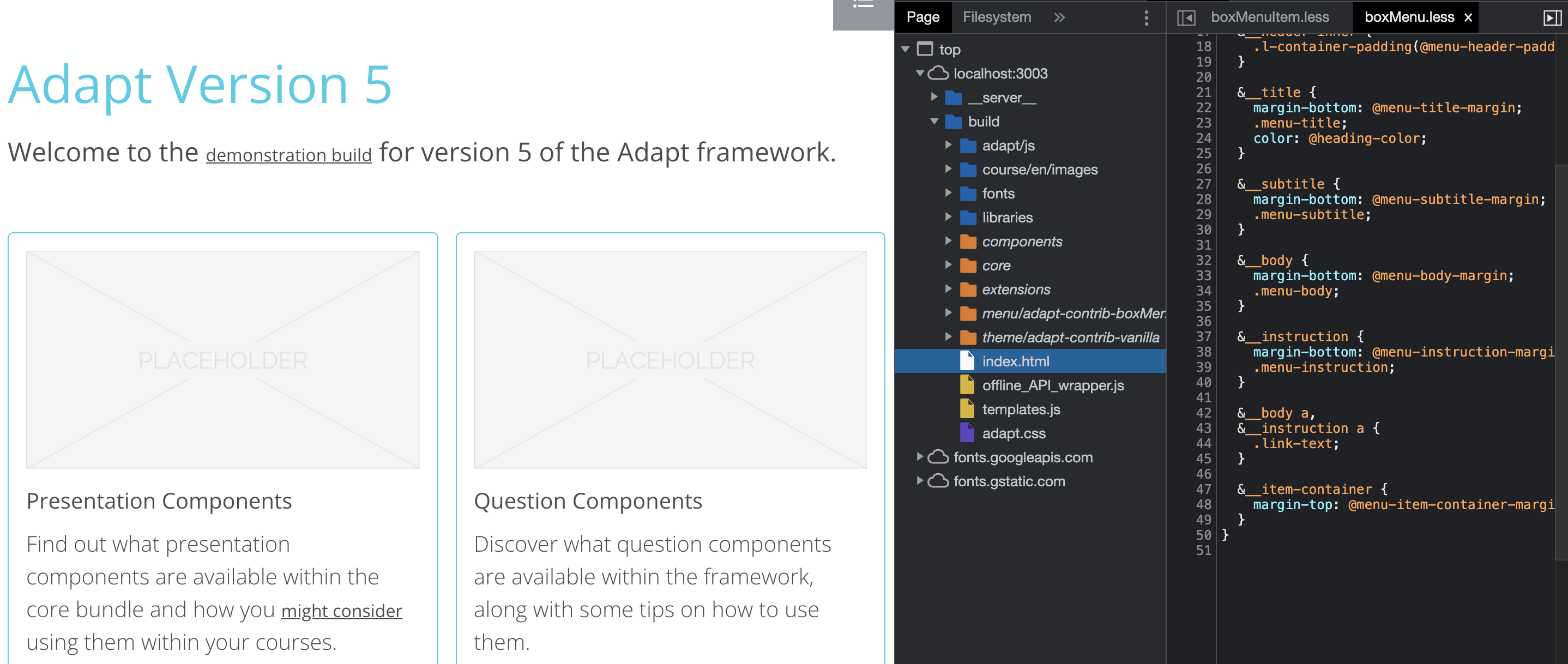This screenshot has width=1568, height=664.
Task: Click the blue folder icon for fonts
Action: pyautogui.click(x=968, y=193)
